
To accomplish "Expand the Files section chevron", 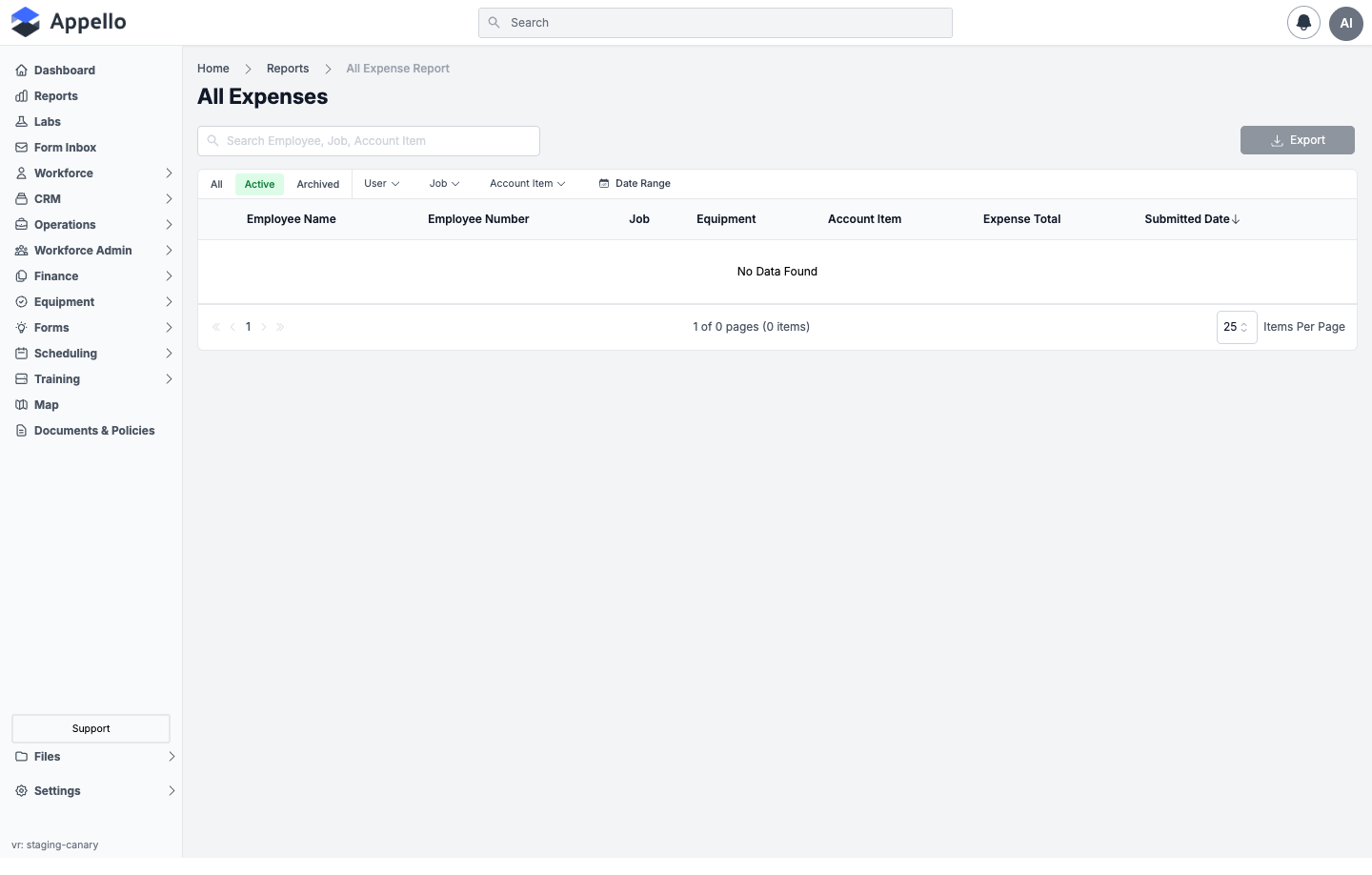I will click(171, 757).
